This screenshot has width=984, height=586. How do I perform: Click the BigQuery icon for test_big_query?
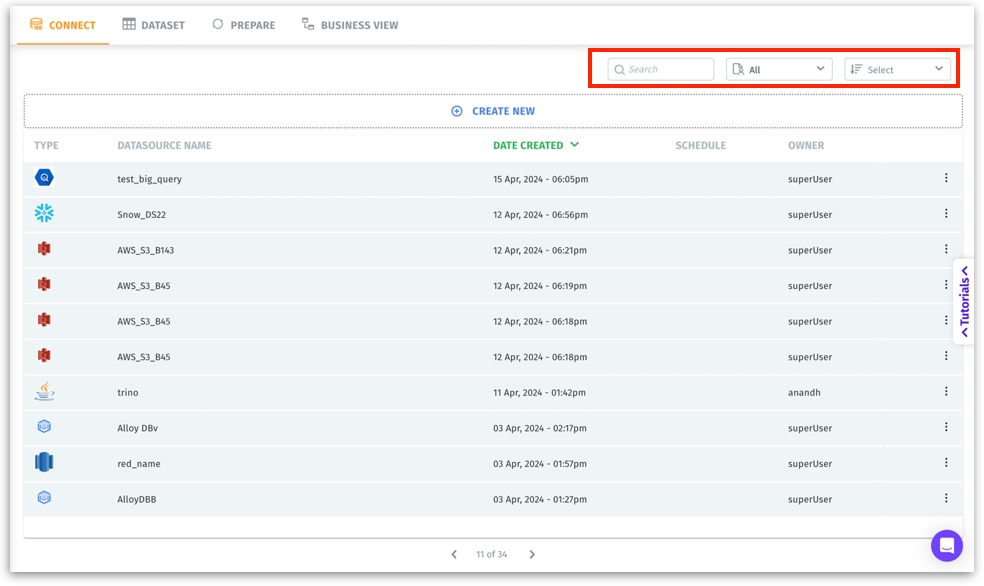click(44, 178)
